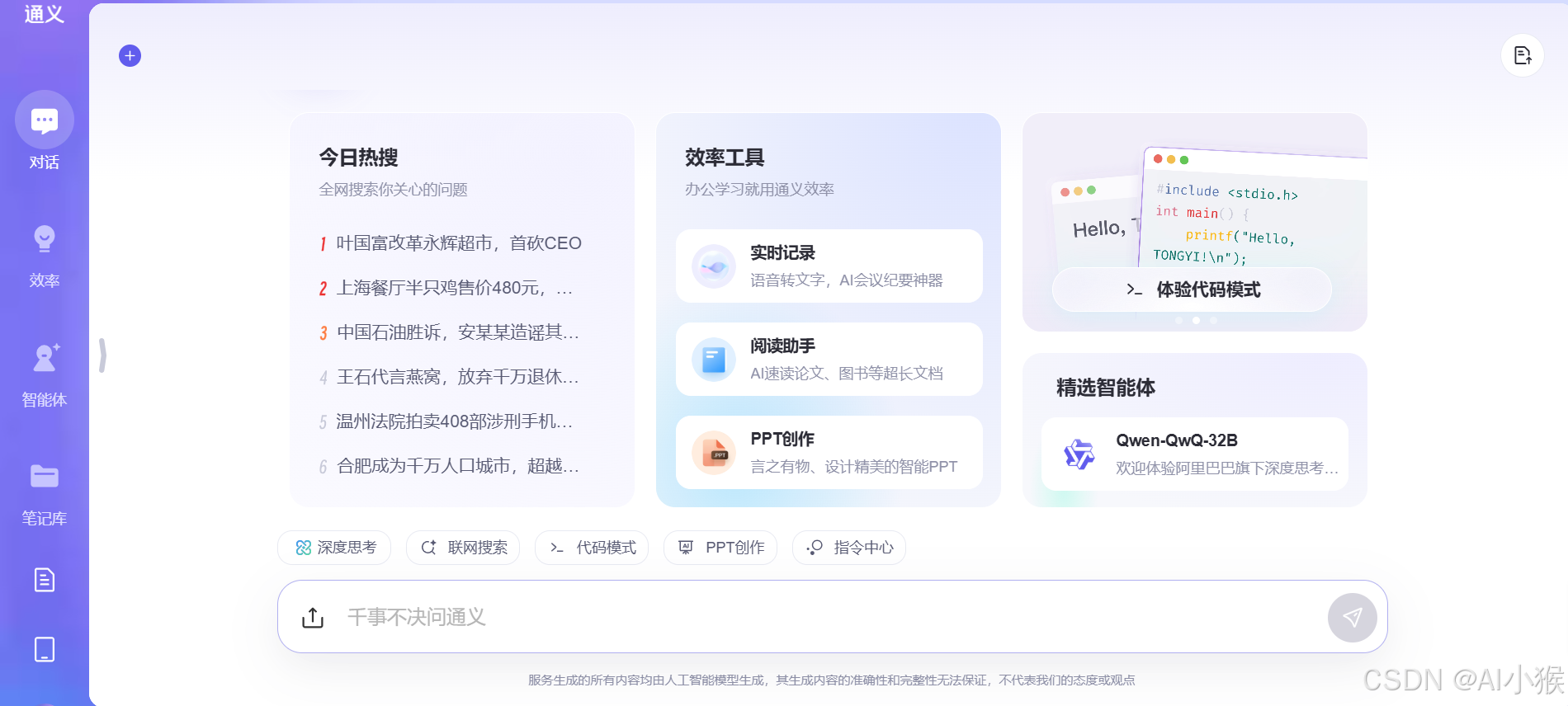Click 体验代码模式 button

pyautogui.click(x=1192, y=289)
